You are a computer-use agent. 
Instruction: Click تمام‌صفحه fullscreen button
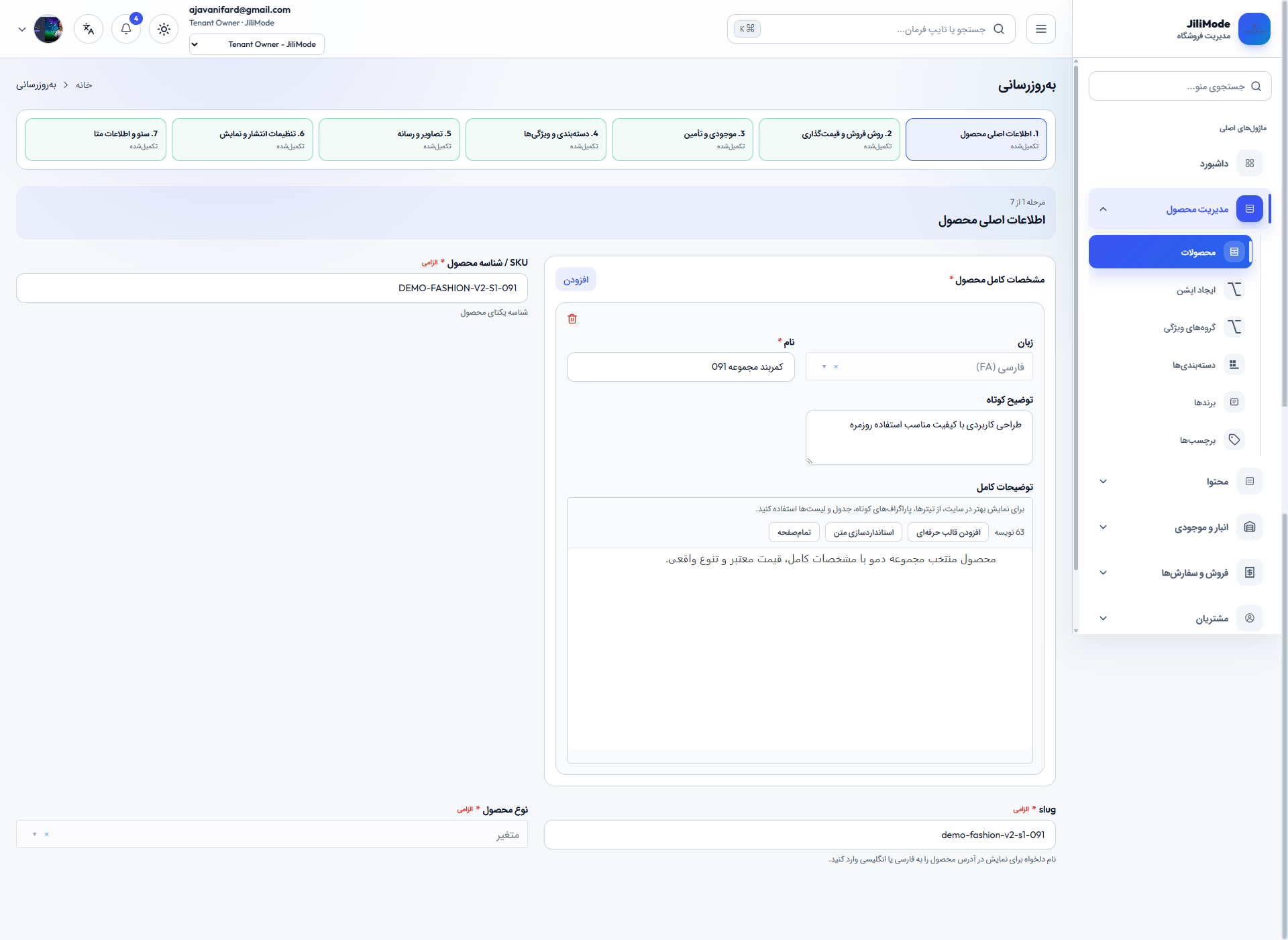coord(794,532)
